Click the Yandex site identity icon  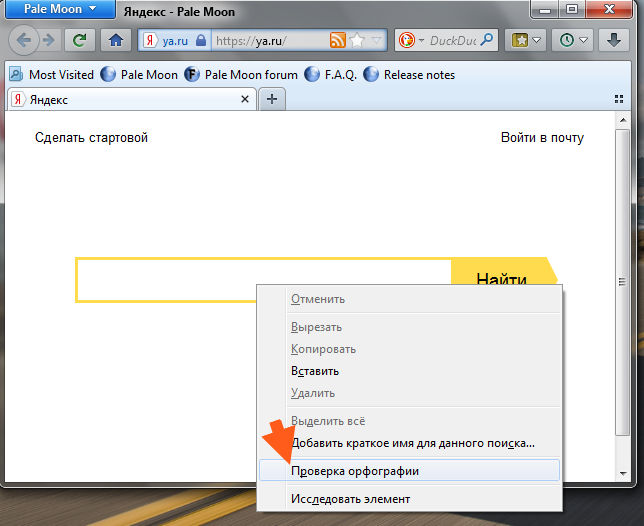(x=150, y=40)
